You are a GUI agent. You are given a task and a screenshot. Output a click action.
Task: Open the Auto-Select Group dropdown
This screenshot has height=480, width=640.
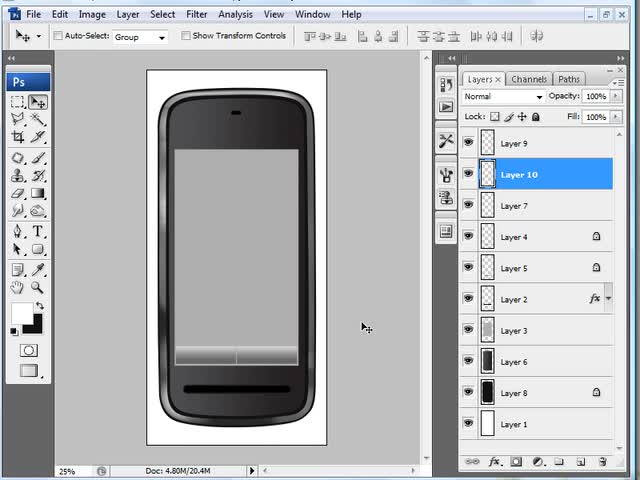pos(140,37)
